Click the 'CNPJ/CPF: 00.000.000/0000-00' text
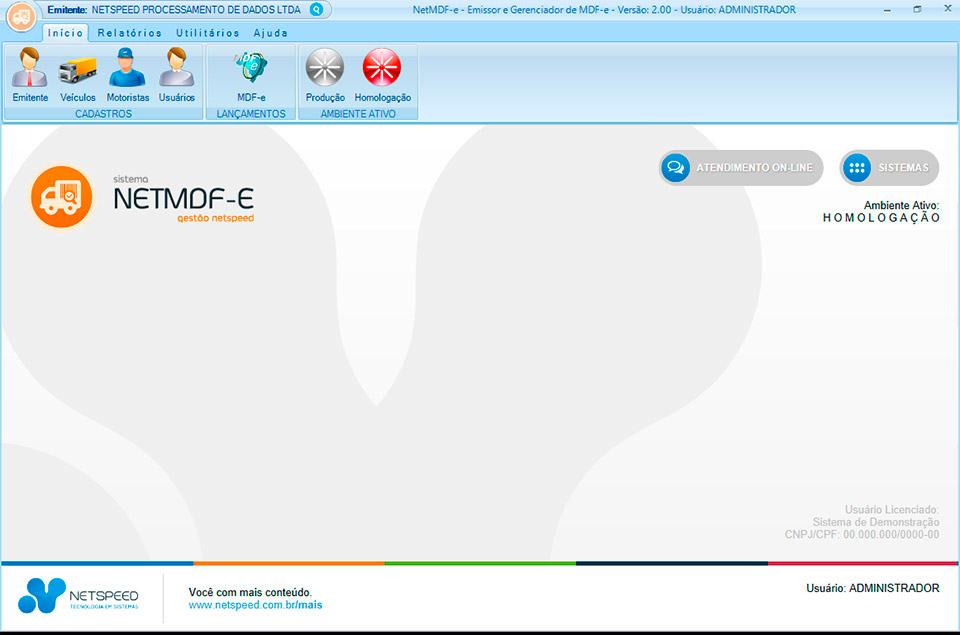960x635 pixels. point(862,535)
